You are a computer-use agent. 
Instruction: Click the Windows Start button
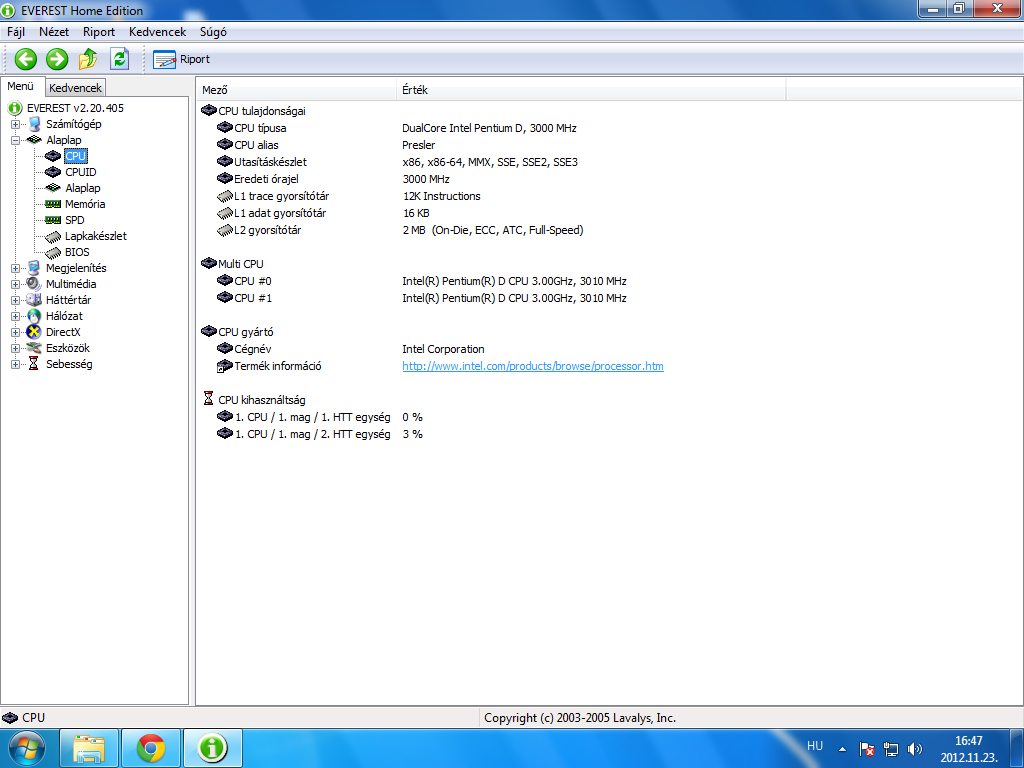[26, 748]
